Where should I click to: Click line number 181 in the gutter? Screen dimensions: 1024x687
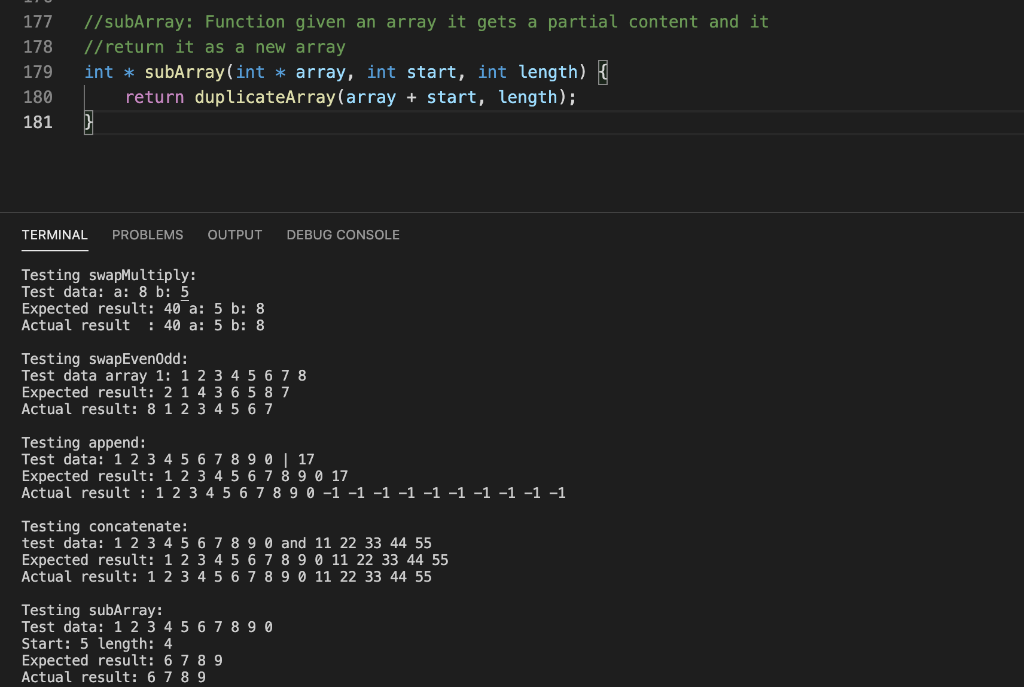[39, 122]
